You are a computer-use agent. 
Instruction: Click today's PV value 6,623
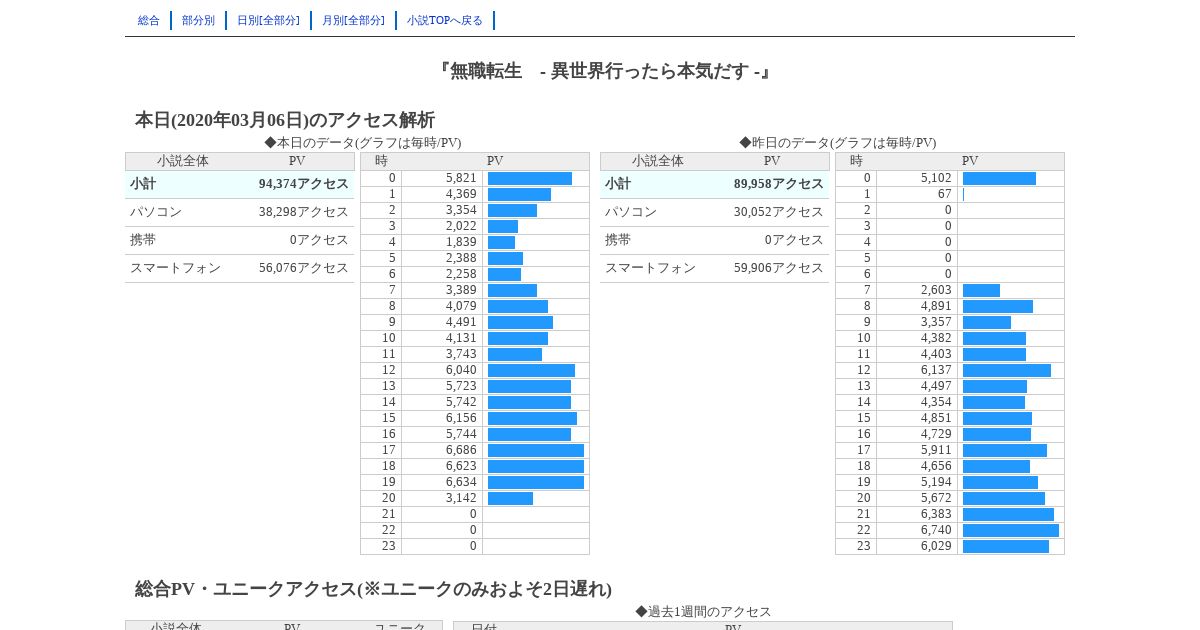pos(461,466)
